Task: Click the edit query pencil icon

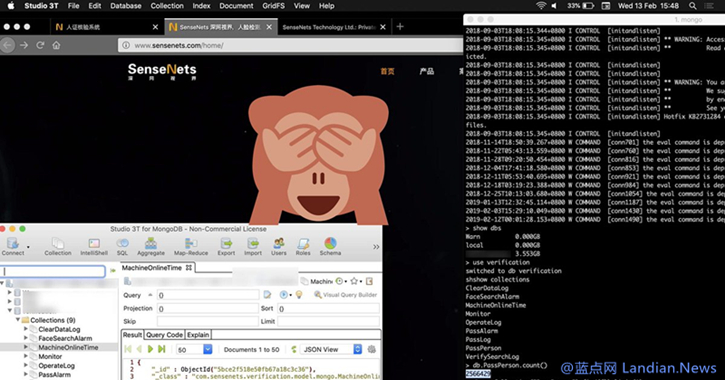Action: pos(267,294)
